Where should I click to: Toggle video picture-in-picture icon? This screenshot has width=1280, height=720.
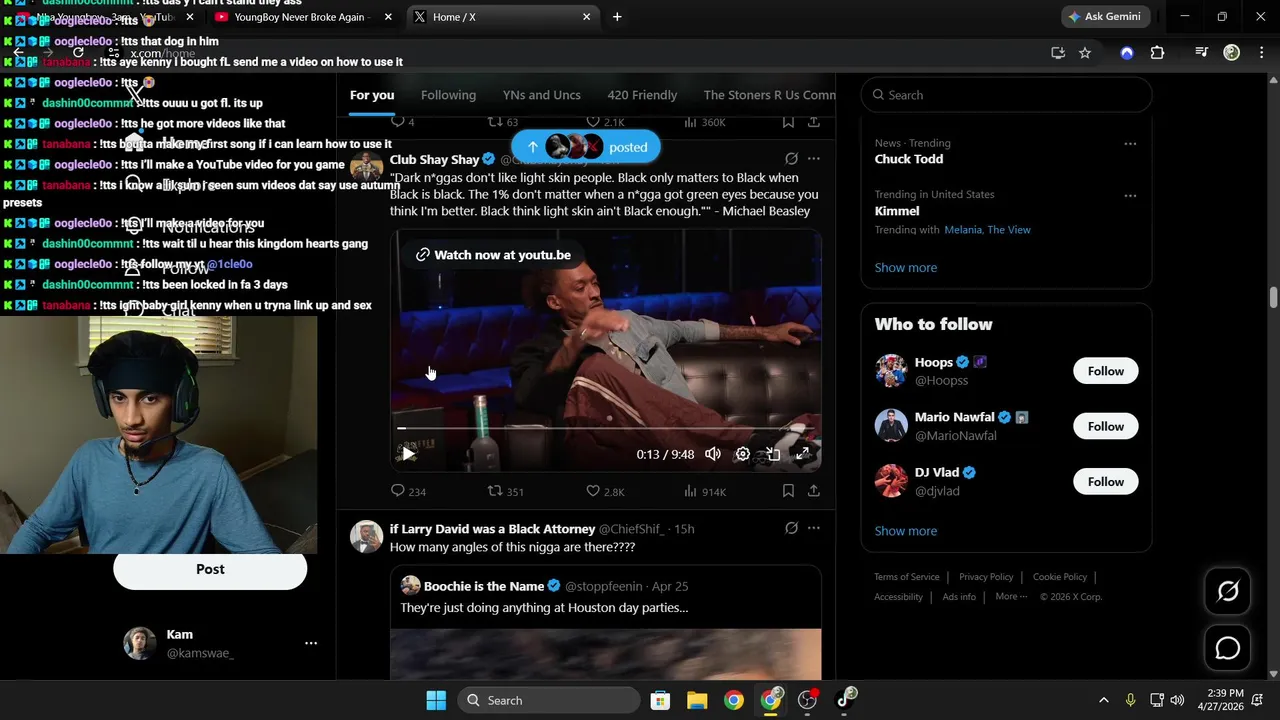(x=773, y=454)
